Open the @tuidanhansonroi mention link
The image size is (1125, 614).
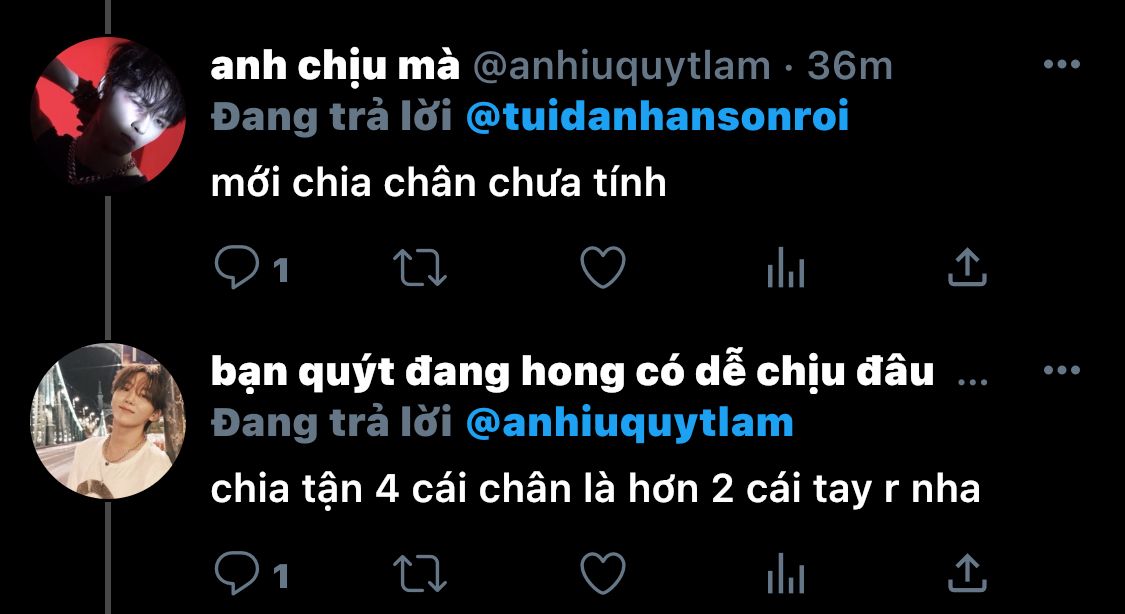(657, 117)
